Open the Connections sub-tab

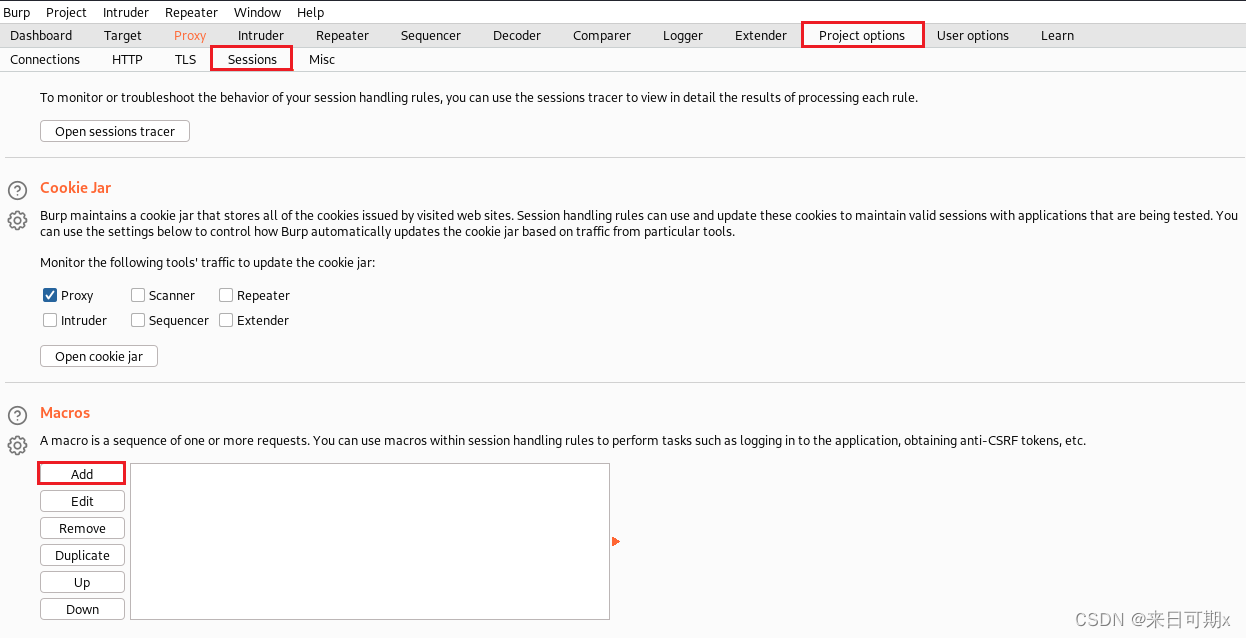click(x=45, y=59)
